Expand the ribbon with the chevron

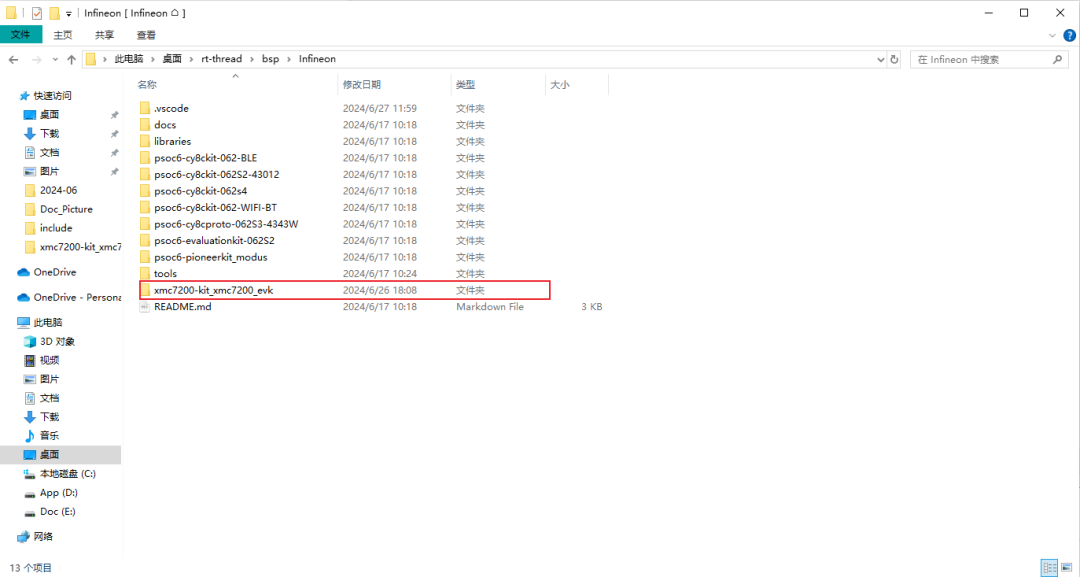click(1054, 35)
